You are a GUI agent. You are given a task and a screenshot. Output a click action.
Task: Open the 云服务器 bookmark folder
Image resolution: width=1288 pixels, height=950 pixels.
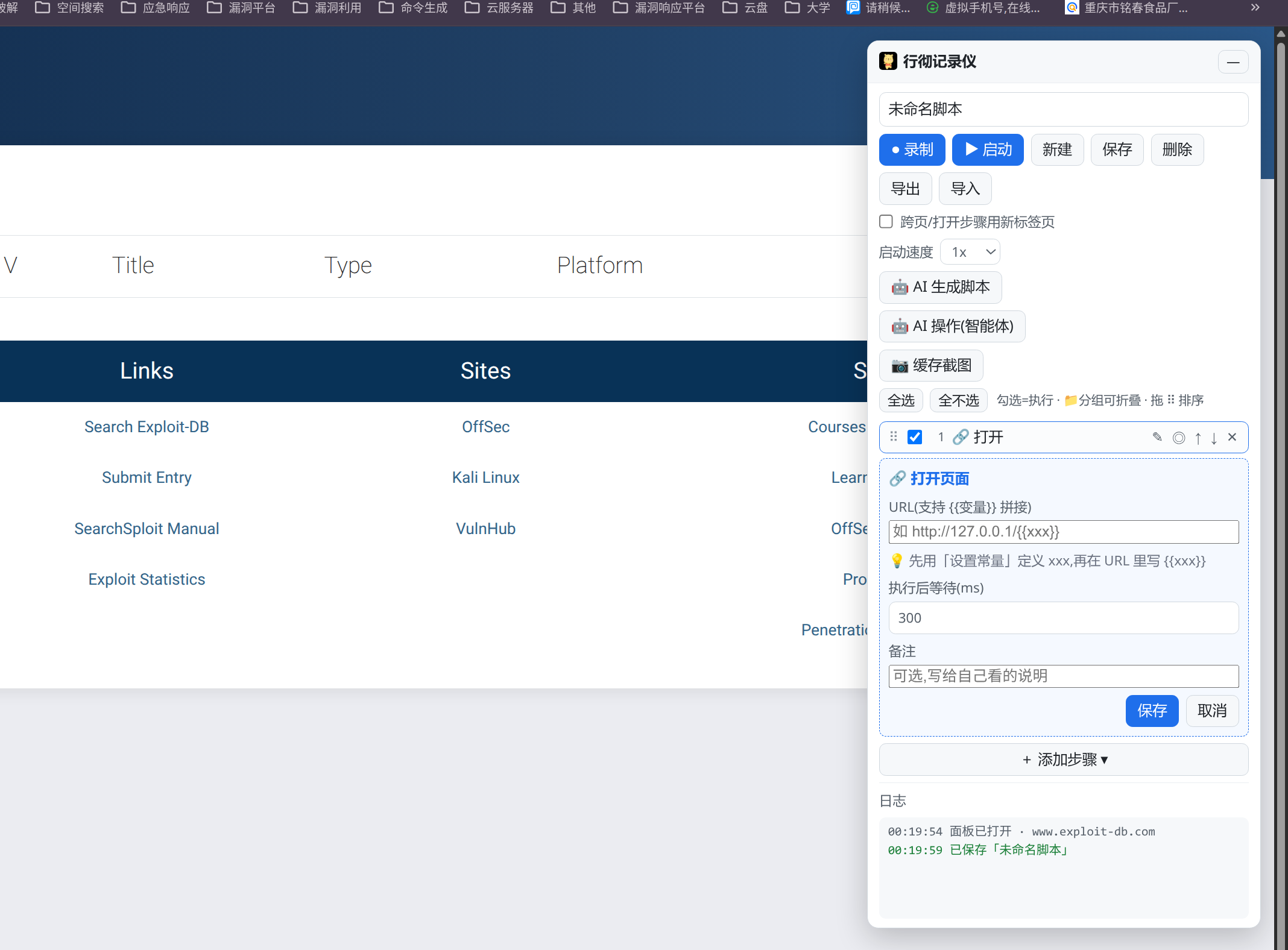499,8
